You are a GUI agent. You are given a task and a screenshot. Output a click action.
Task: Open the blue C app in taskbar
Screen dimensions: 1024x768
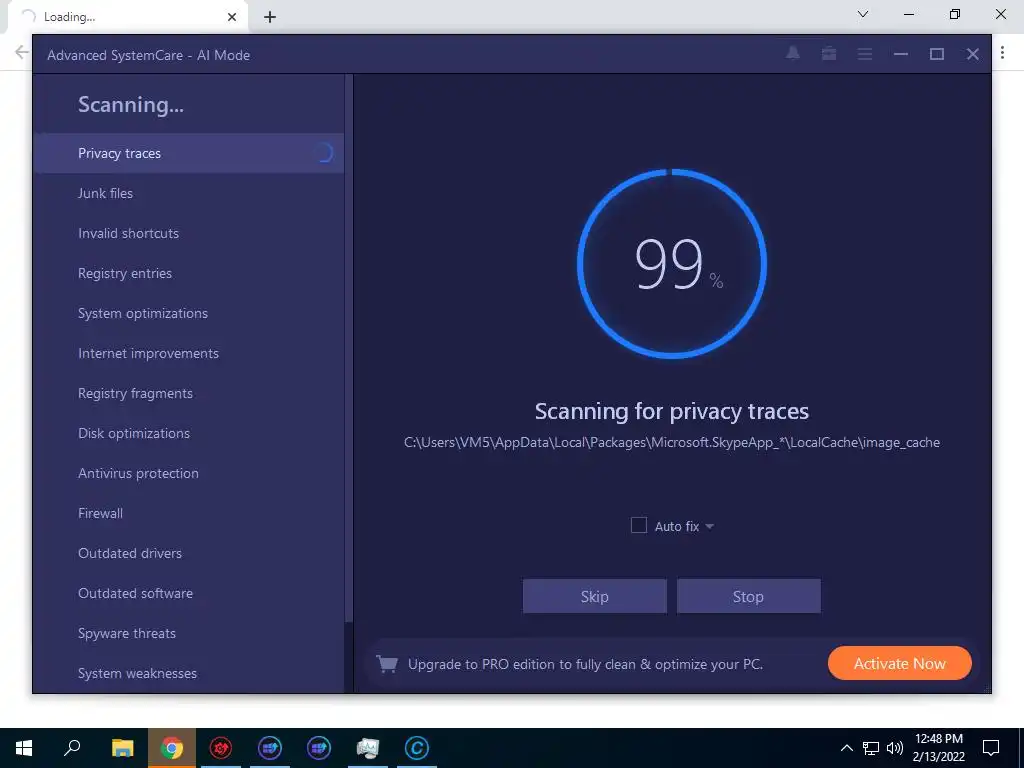coord(417,748)
